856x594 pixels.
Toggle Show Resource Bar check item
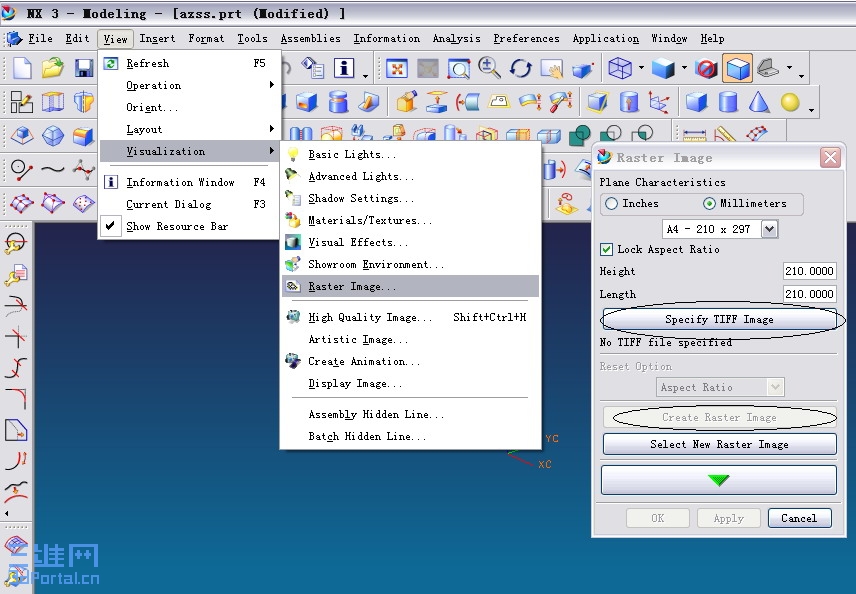click(189, 226)
